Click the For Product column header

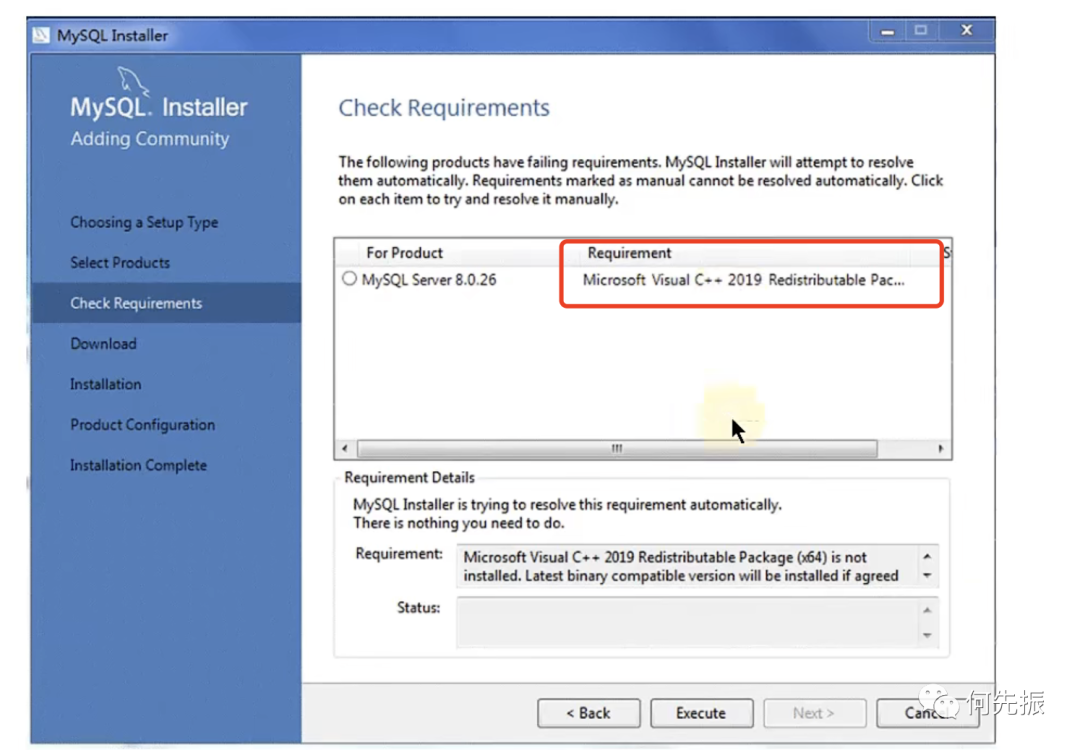tap(404, 253)
